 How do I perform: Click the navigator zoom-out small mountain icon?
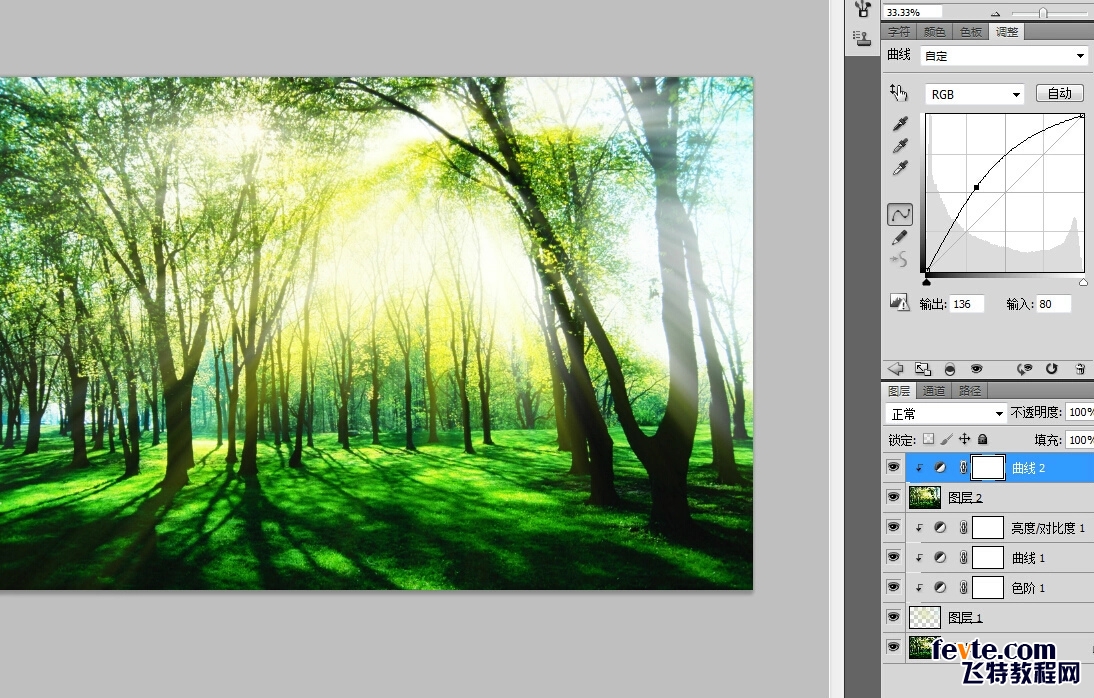996,14
